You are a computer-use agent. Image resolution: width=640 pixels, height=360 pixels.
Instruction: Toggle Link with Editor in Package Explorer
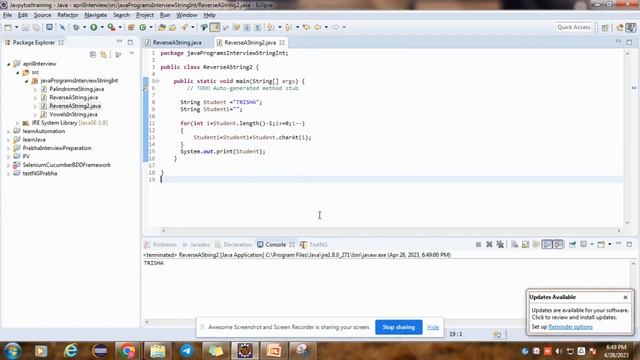(x=104, y=54)
